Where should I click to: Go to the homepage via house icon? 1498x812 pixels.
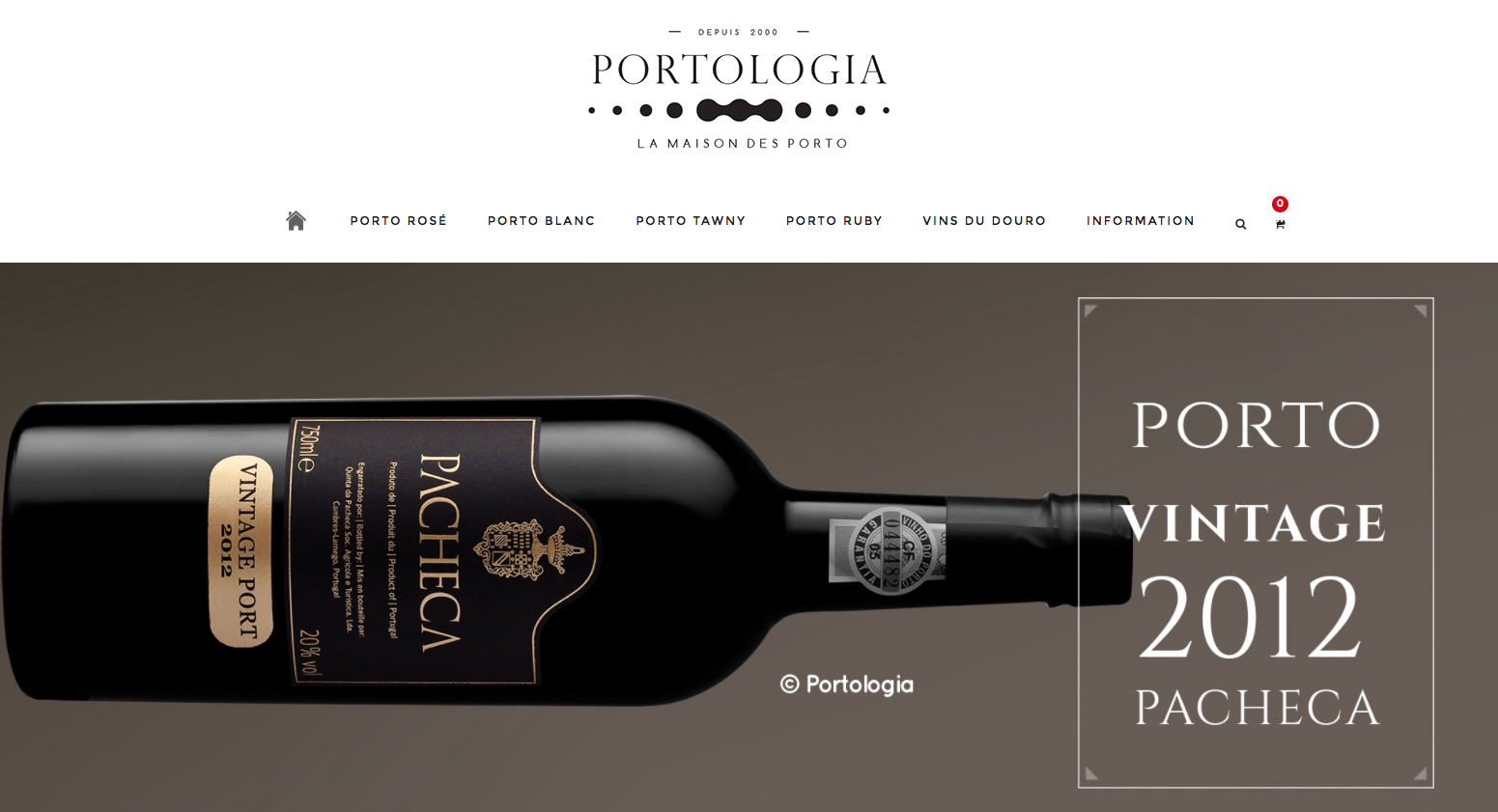pyautogui.click(x=297, y=221)
